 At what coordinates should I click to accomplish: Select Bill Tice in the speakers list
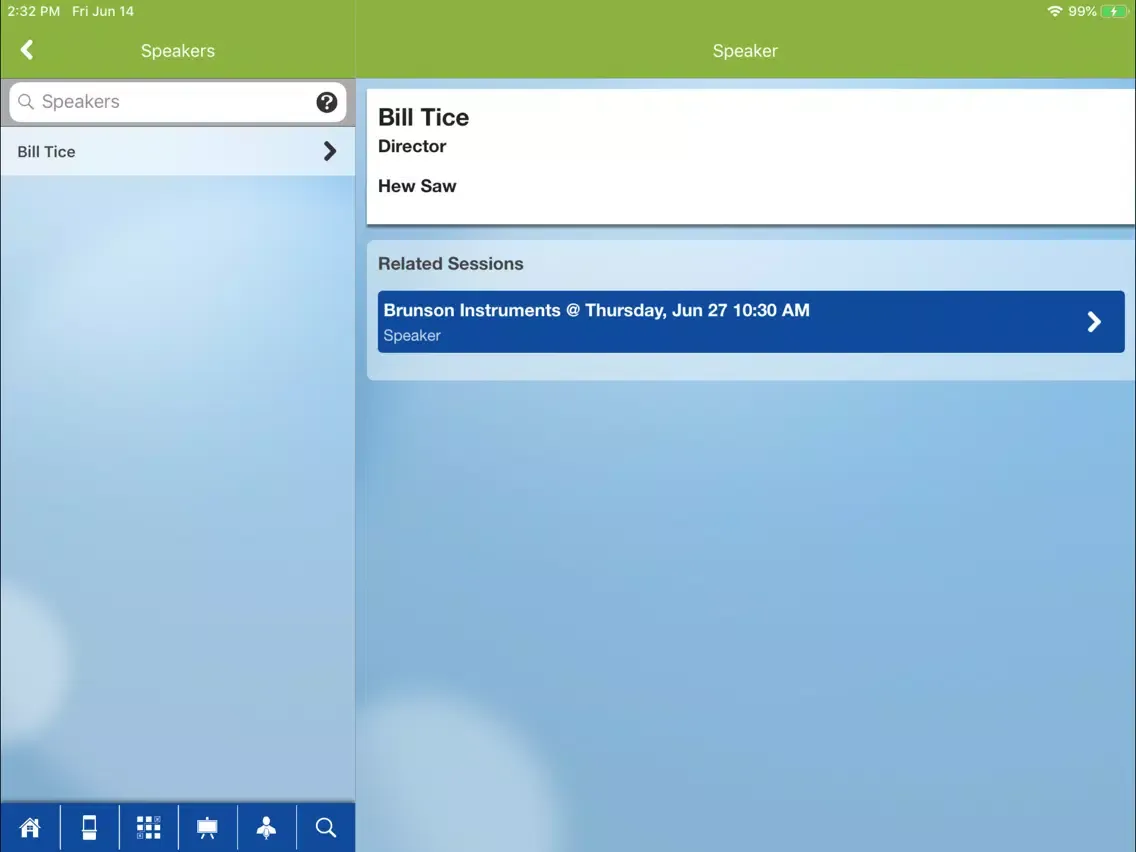(178, 151)
